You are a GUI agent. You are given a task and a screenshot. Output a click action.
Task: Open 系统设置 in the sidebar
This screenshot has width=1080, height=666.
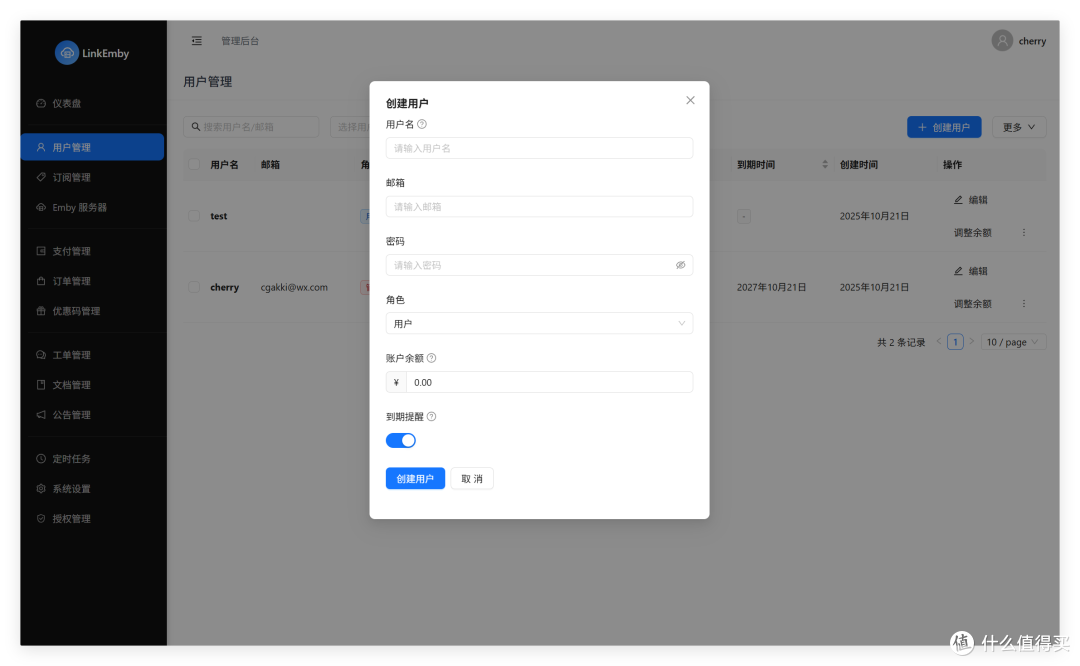92,489
